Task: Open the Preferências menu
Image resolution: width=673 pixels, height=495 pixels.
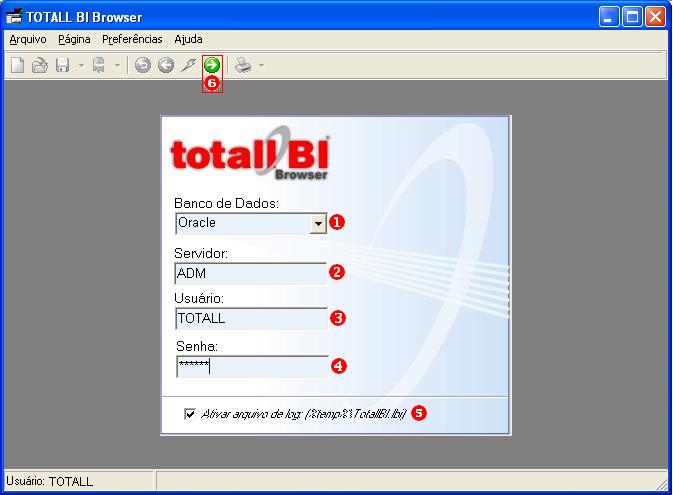Action: pos(132,39)
